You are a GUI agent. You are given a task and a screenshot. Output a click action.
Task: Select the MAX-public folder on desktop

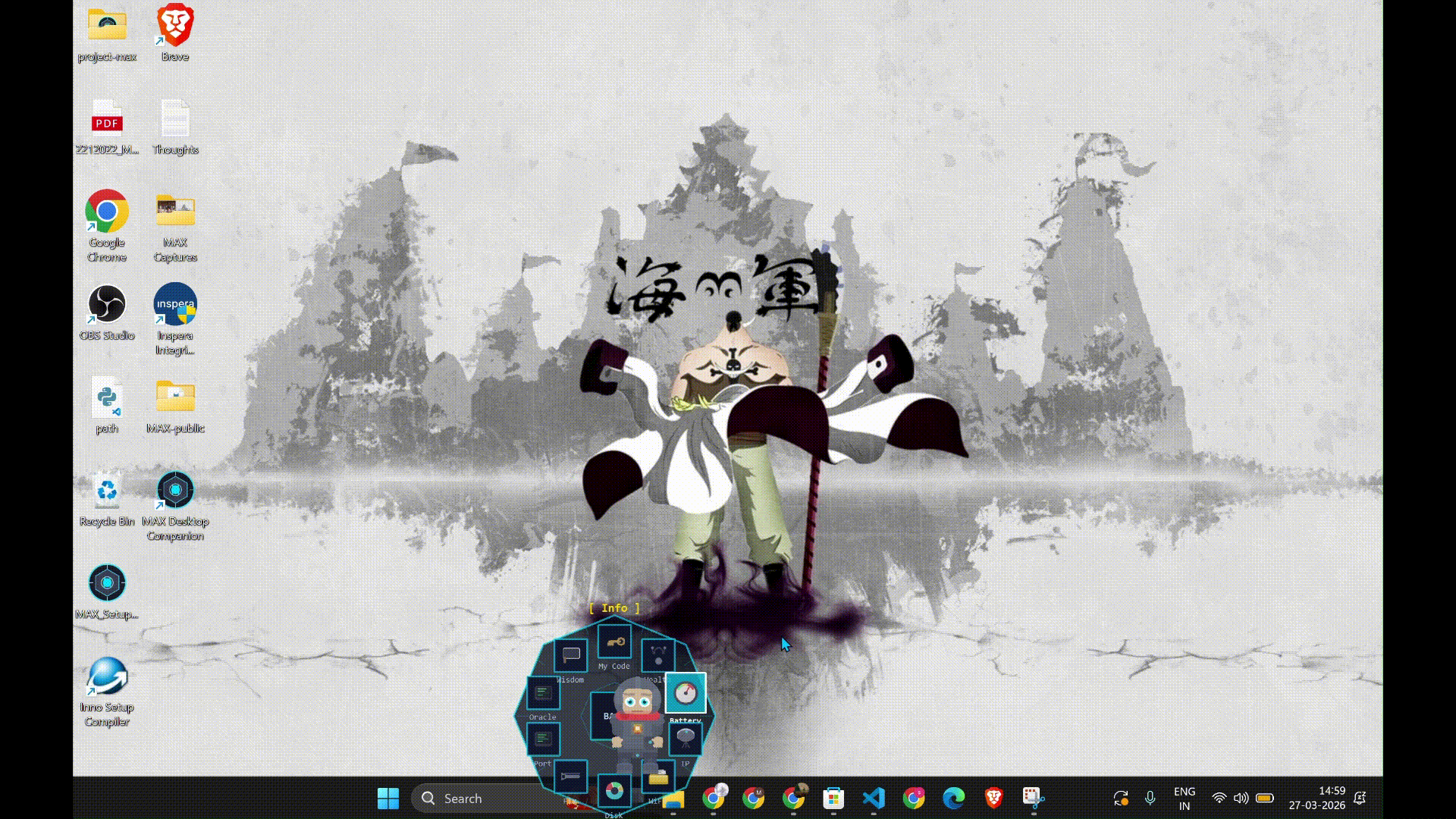[175, 406]
